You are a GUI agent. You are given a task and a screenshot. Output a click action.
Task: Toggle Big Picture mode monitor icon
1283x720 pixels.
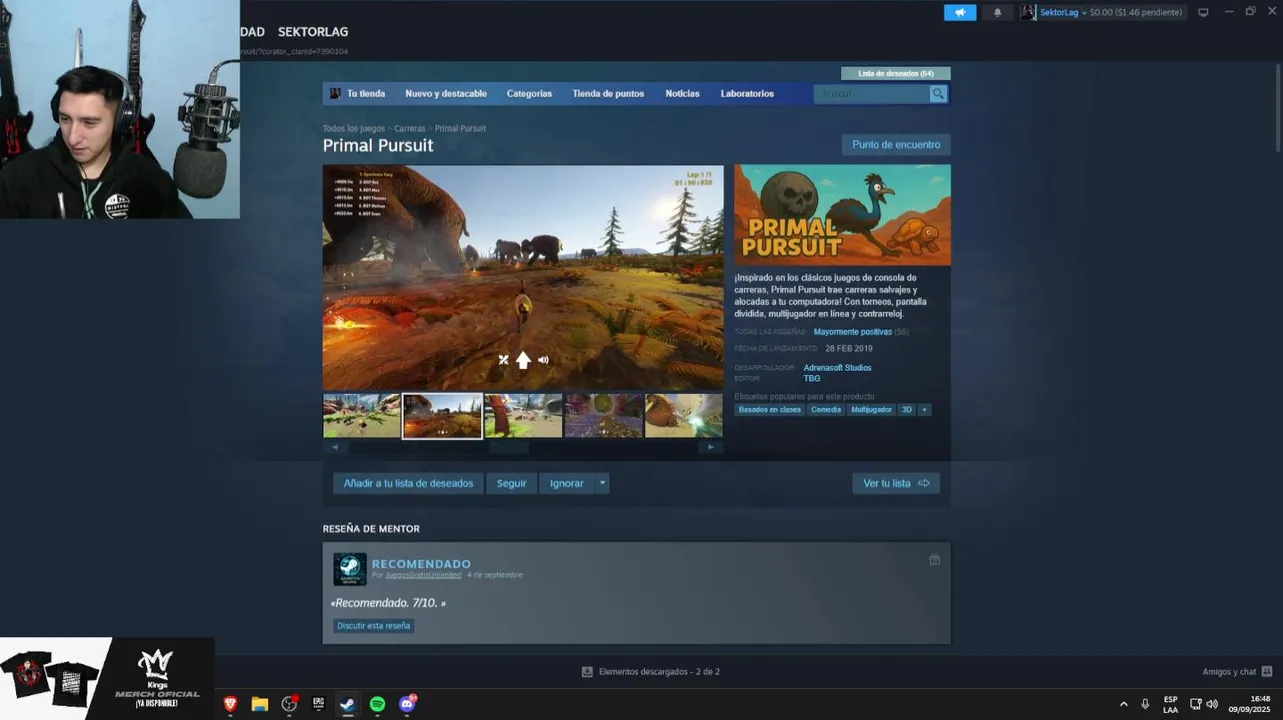point(1203,12)
